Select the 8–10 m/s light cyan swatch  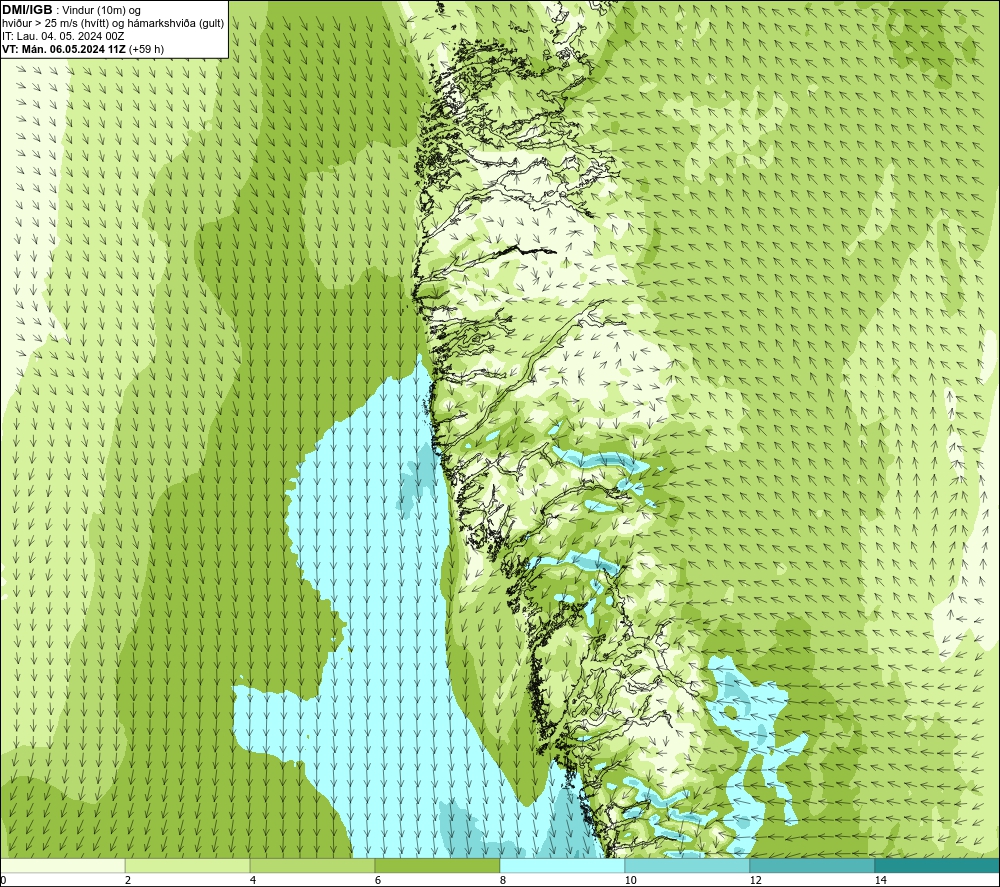click(x=562, y=865)
